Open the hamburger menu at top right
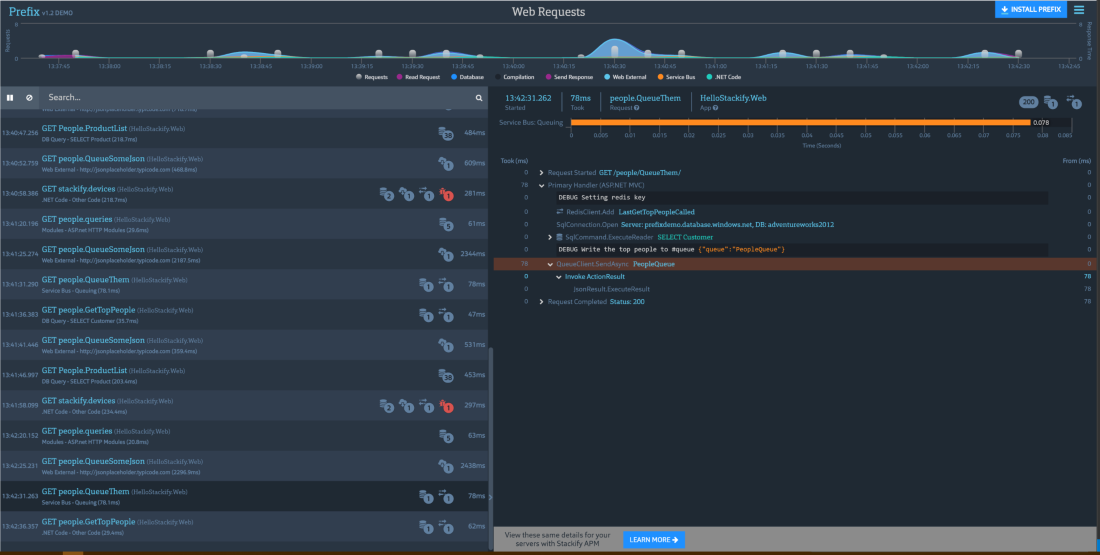 (x=1079, y=9)
